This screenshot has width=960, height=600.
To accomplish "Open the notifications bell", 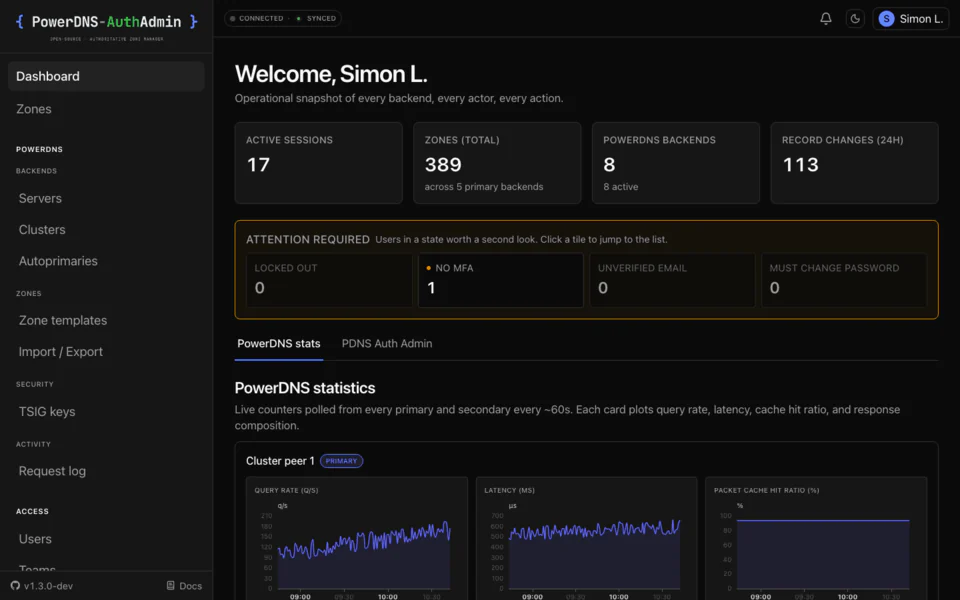I will pos(825,18).
